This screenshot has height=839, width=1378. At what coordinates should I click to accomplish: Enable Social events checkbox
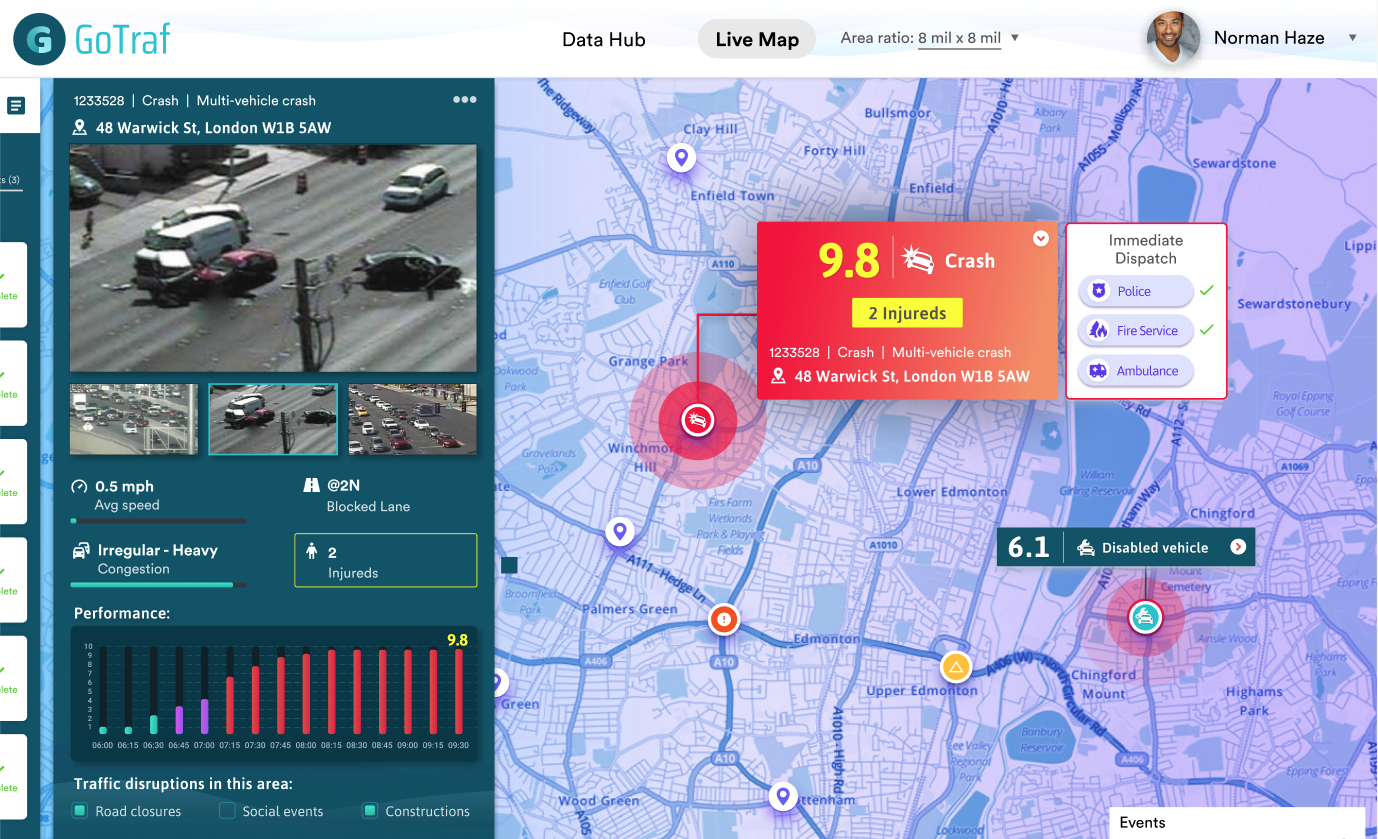pos(227,810)
